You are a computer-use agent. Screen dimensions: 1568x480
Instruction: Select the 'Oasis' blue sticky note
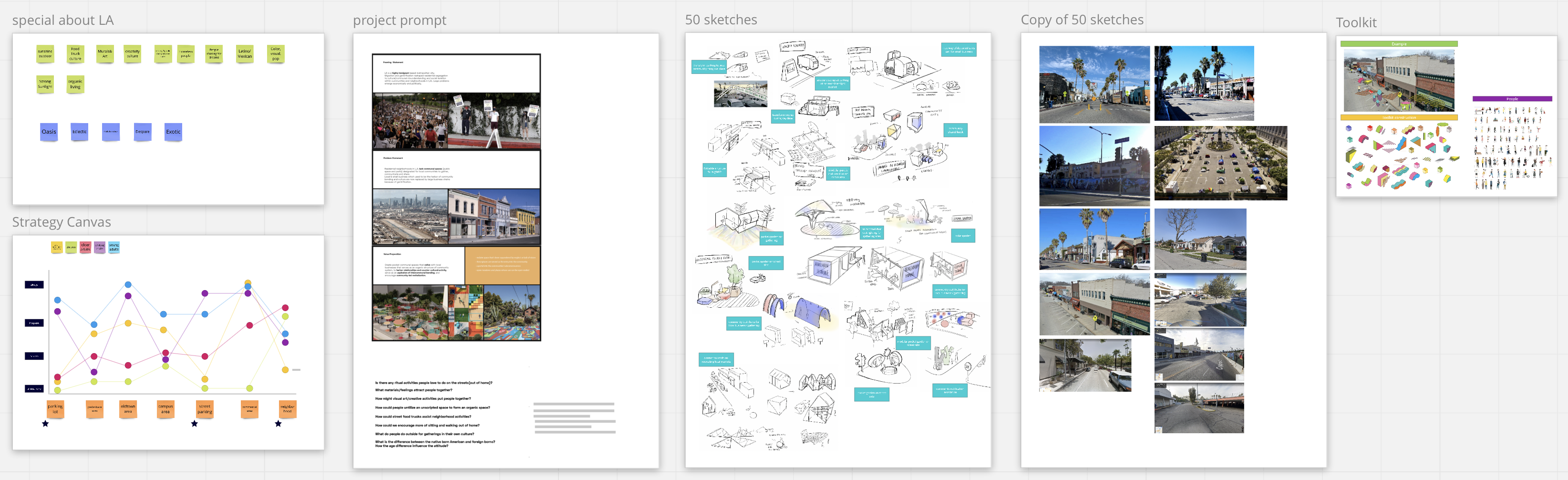(49, 132)
